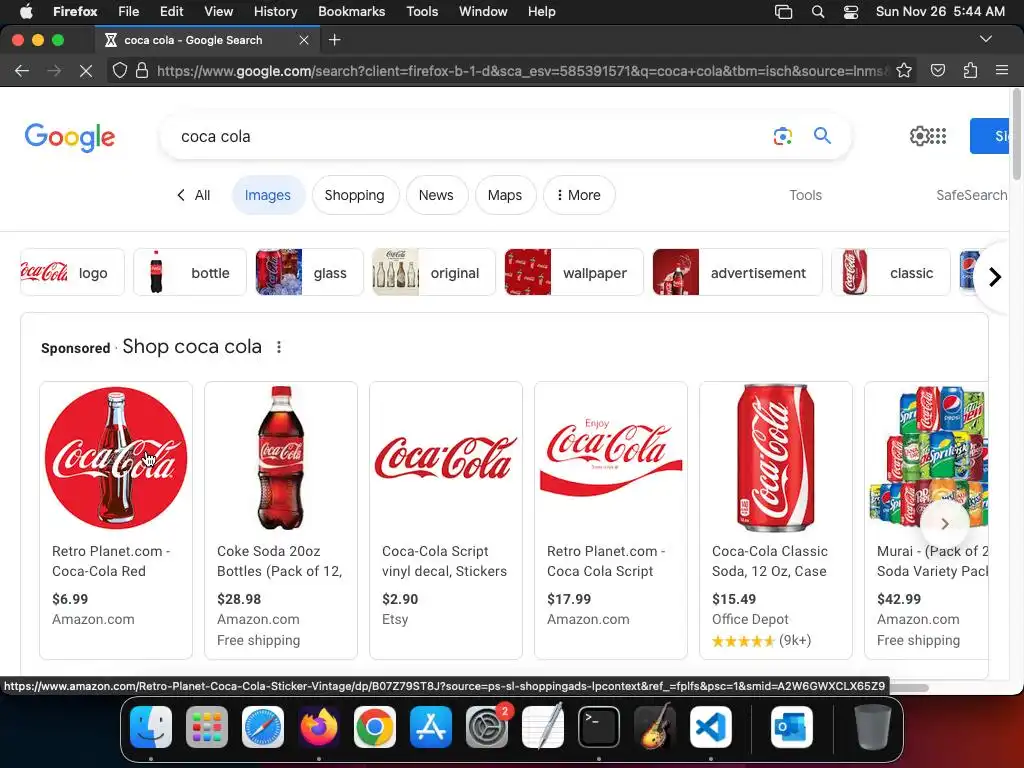Screen dimensions: 1024x768
Task: Open Google quick settings gear
Action: tap(919, 136)
